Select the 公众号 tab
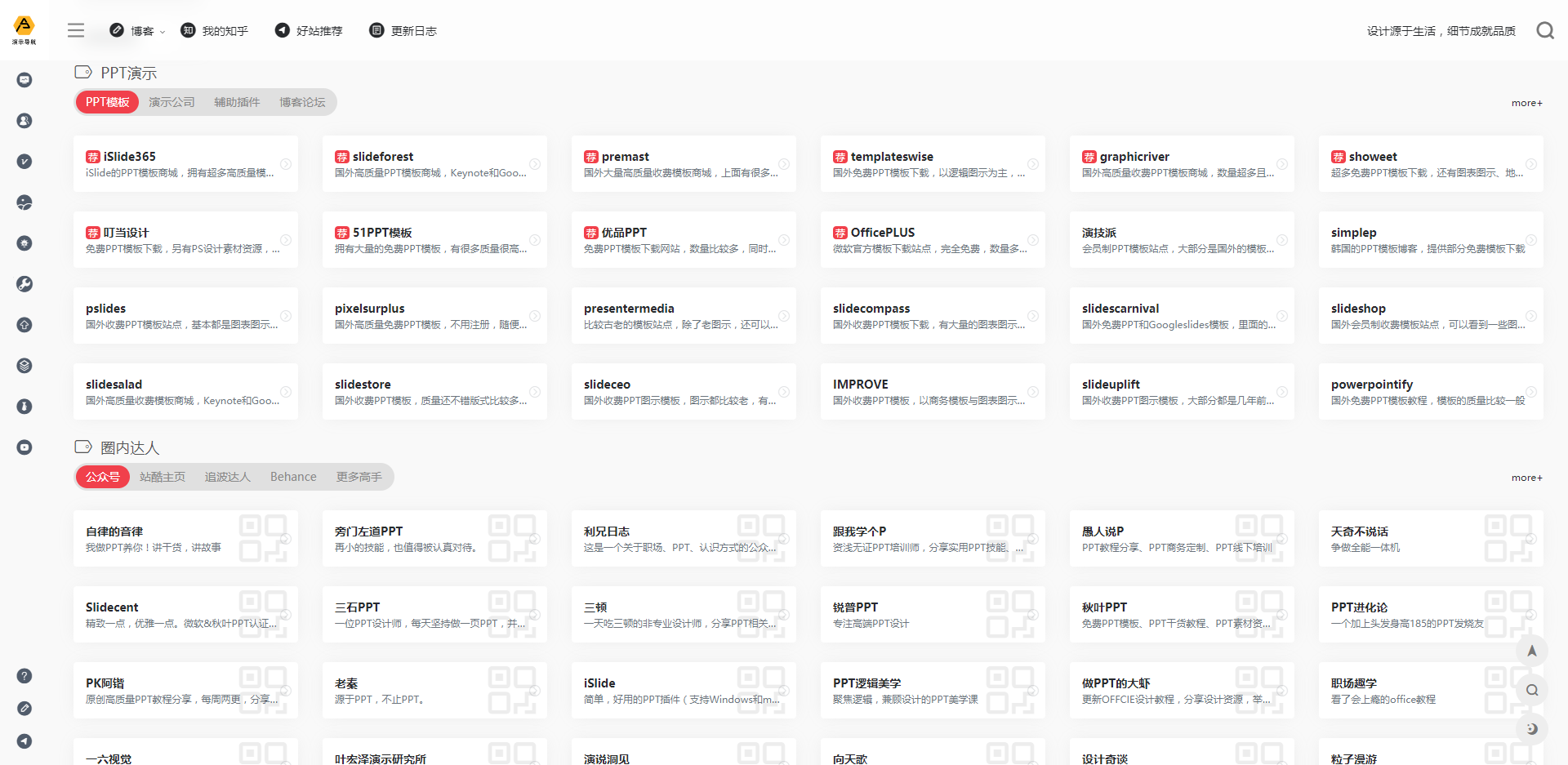 point(103,477)
